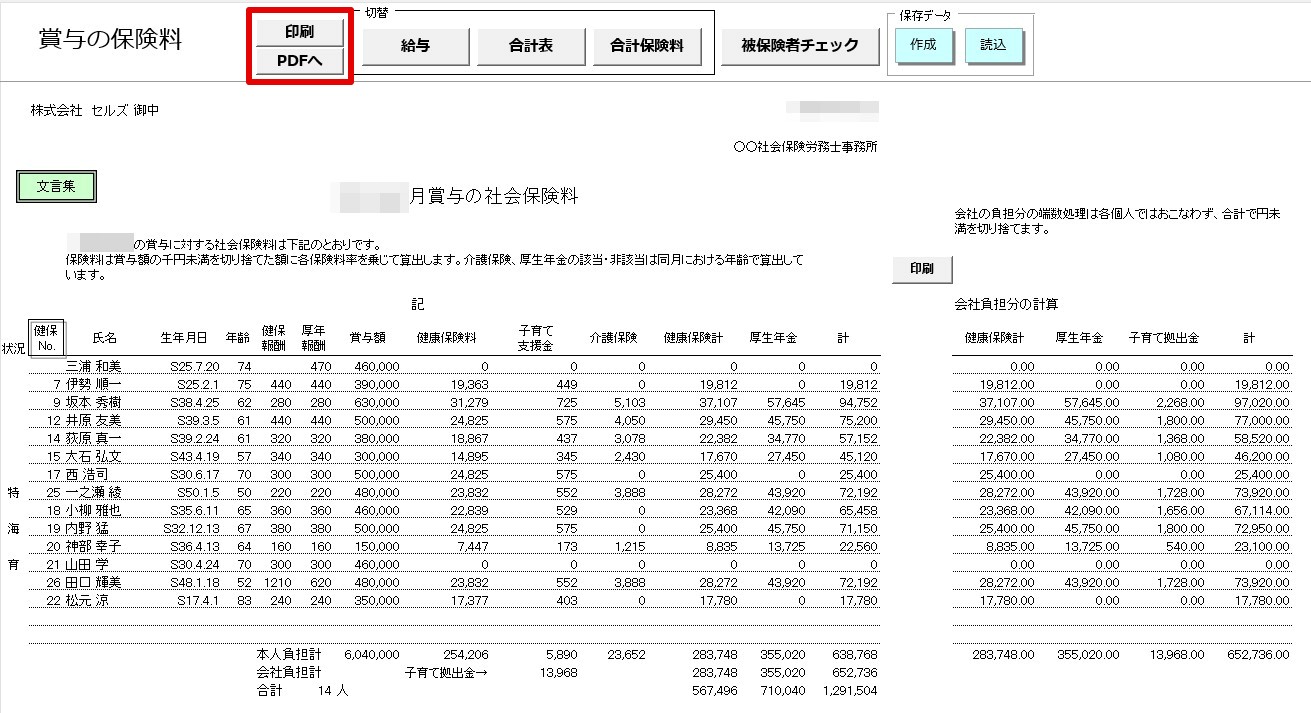The height and width of the screenshot is (713, 1311).
Task: Open the 合計保険料 view
Action: tap(647, 46)
